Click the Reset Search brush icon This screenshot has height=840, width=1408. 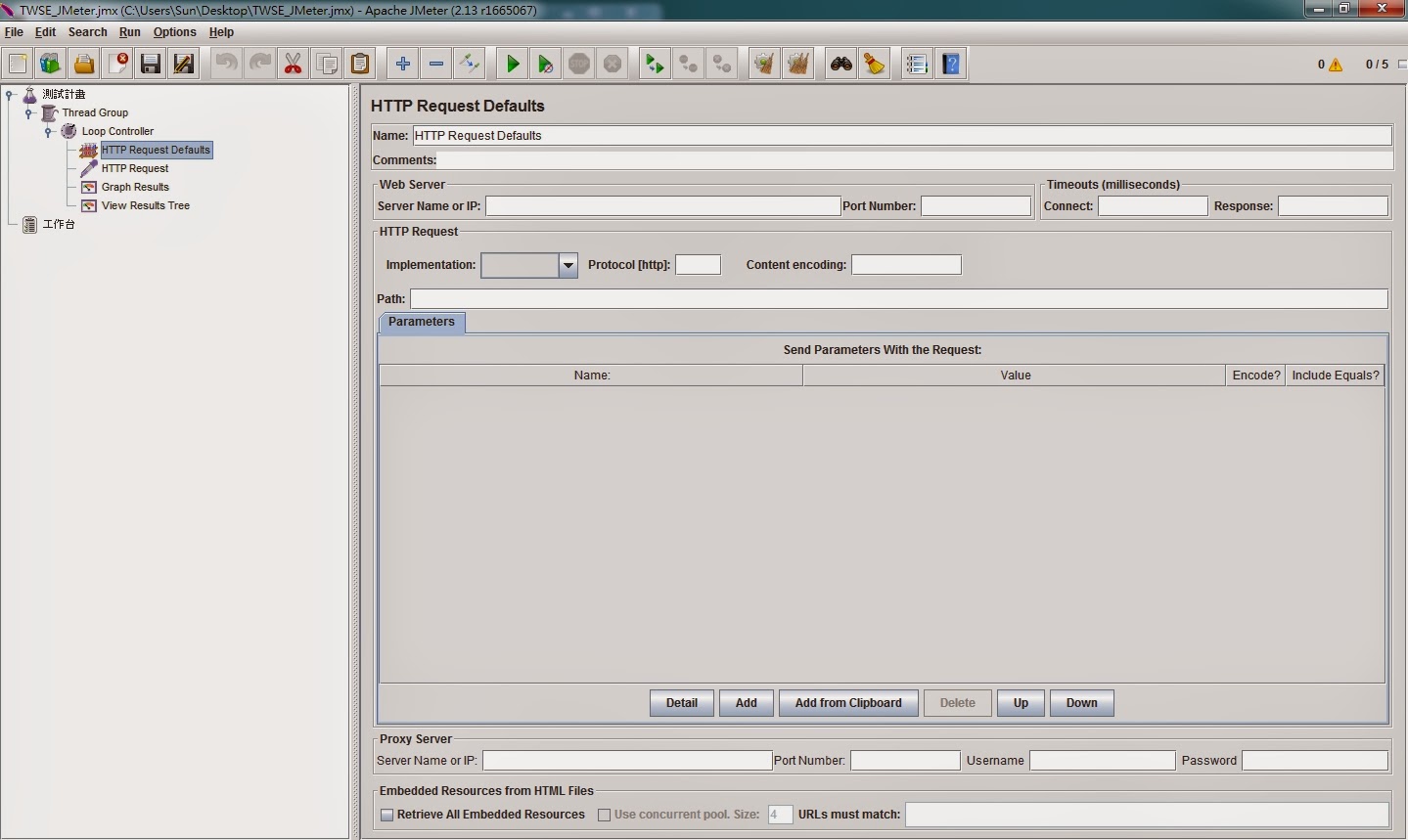click(874, 65)
